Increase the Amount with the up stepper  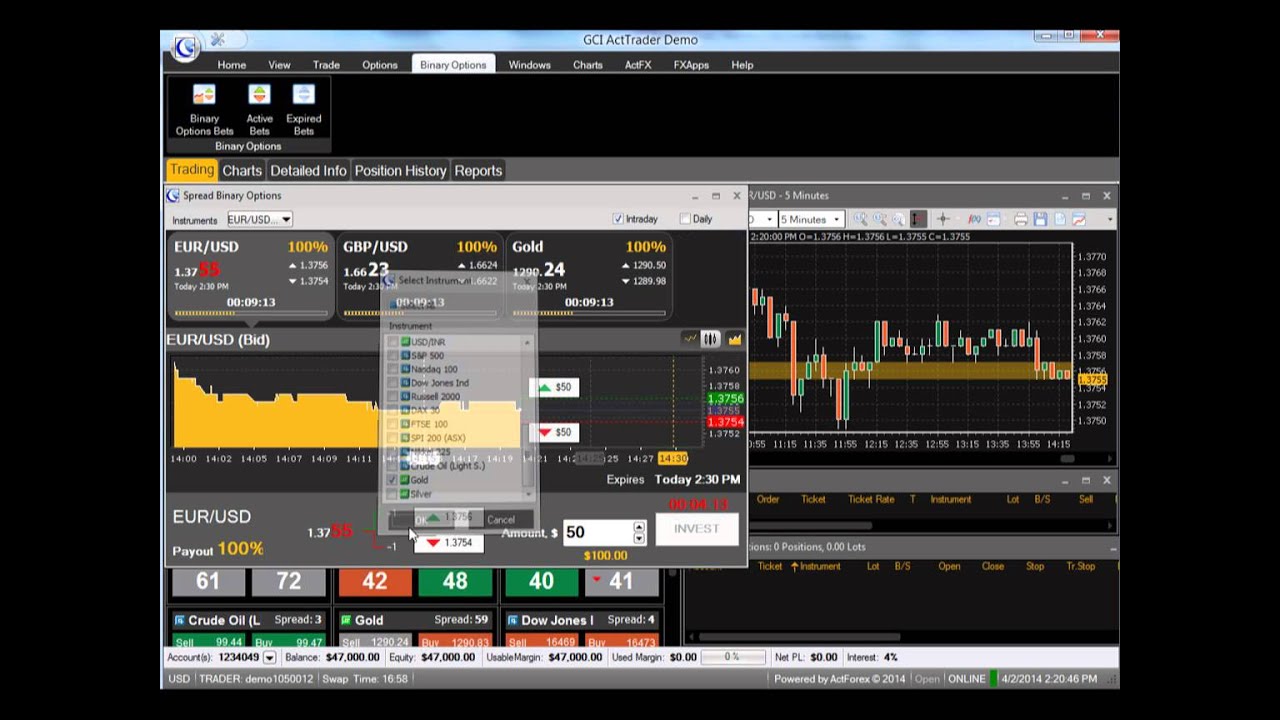[x=639, y=527]
